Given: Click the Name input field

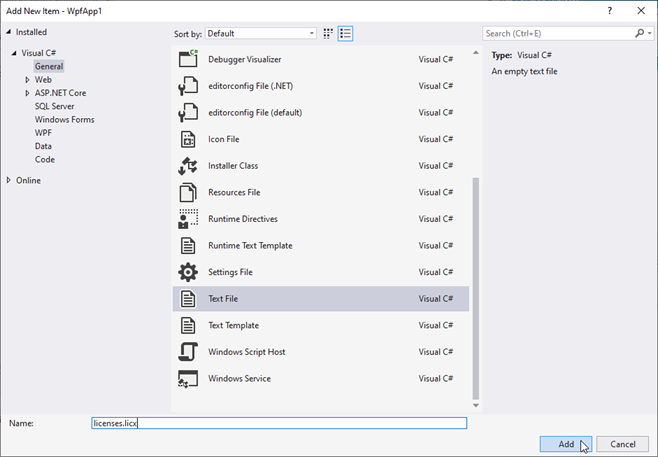Looking at the screenshot, I should point(278,423).
